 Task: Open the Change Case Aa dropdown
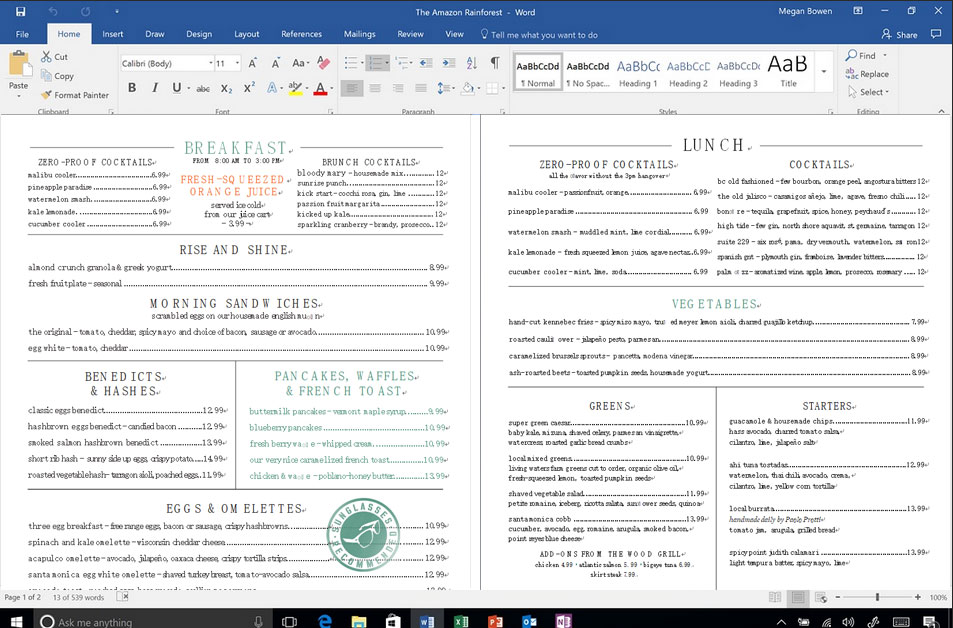pos(300,63)
